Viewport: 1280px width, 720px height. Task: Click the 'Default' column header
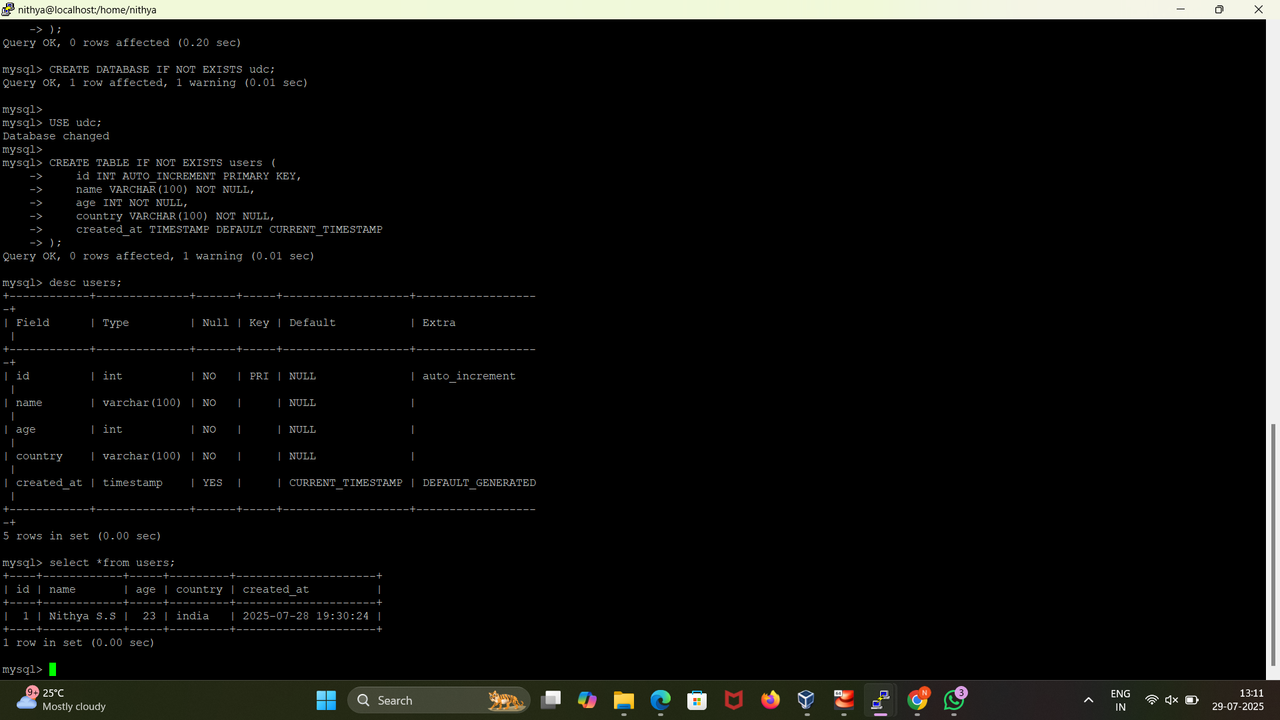(x=312, y=323)
